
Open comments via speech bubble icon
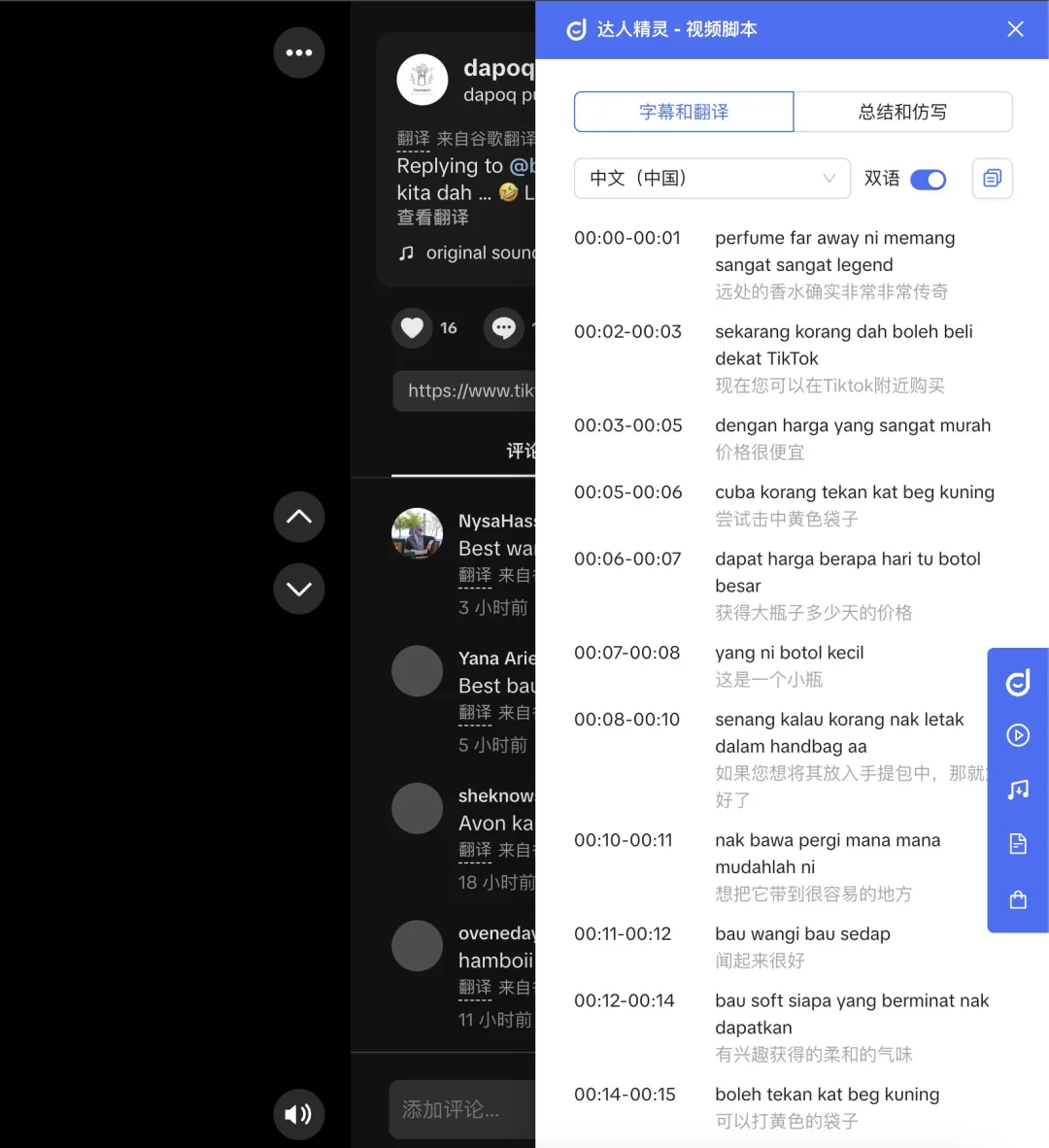504,328
